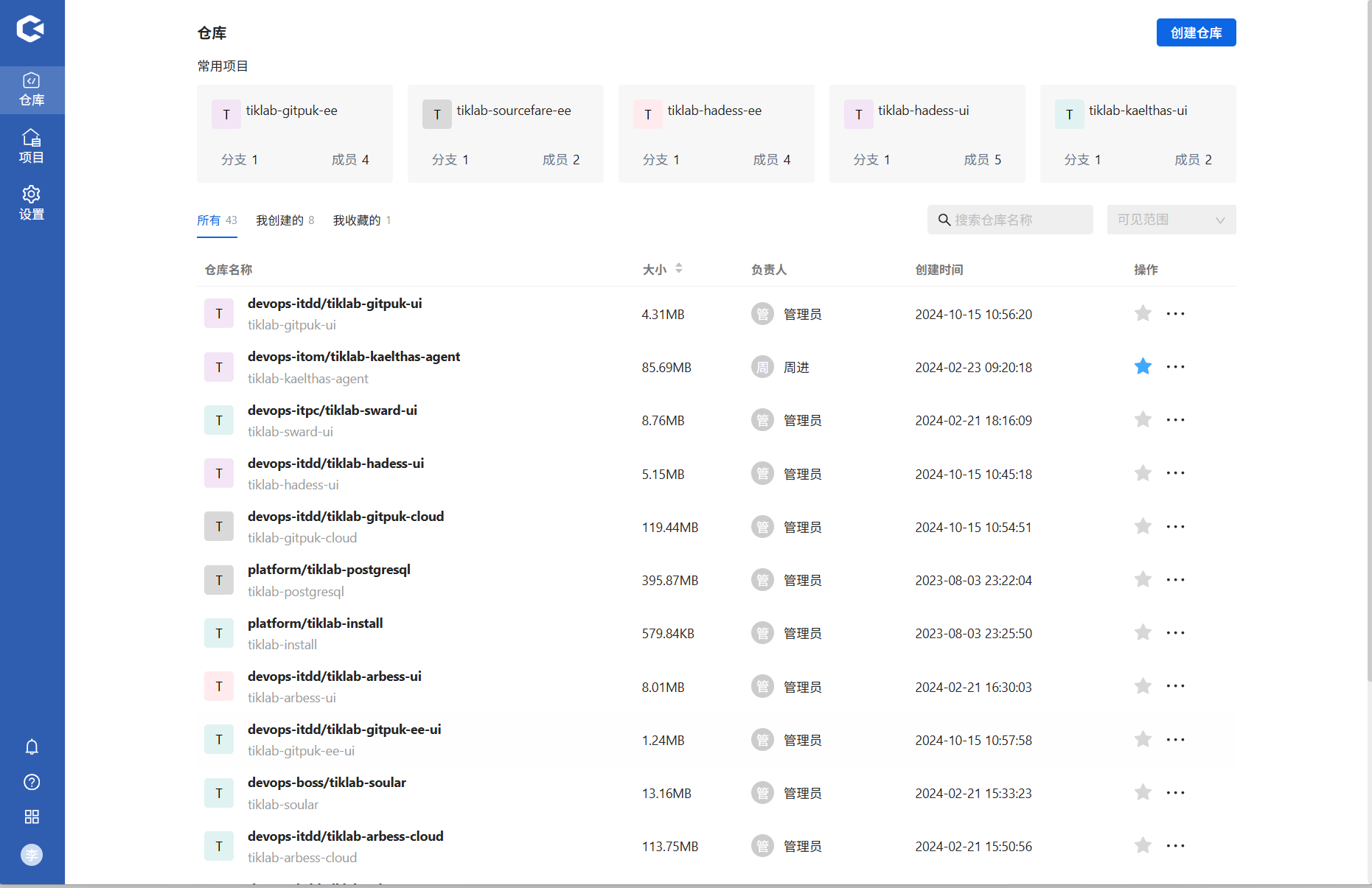Open the notification bell
The height and width of the screenshot is (888, 1372).
[32, 747]
